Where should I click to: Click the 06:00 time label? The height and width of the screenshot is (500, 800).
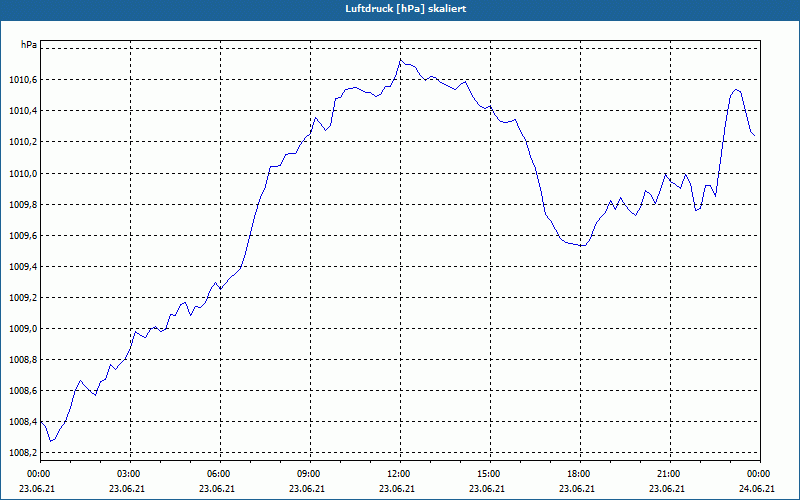[220, 474]
